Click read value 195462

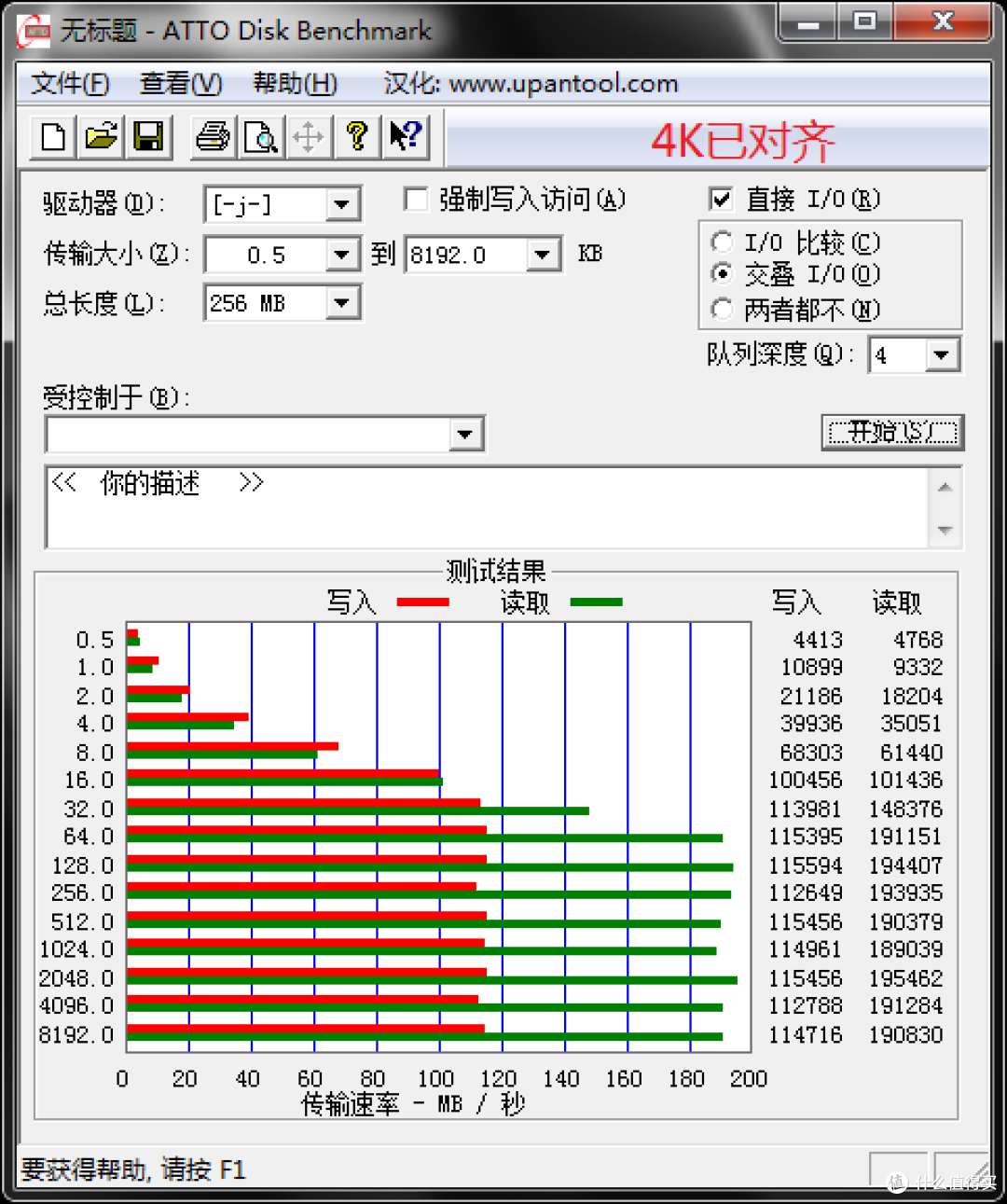[906, 978]
